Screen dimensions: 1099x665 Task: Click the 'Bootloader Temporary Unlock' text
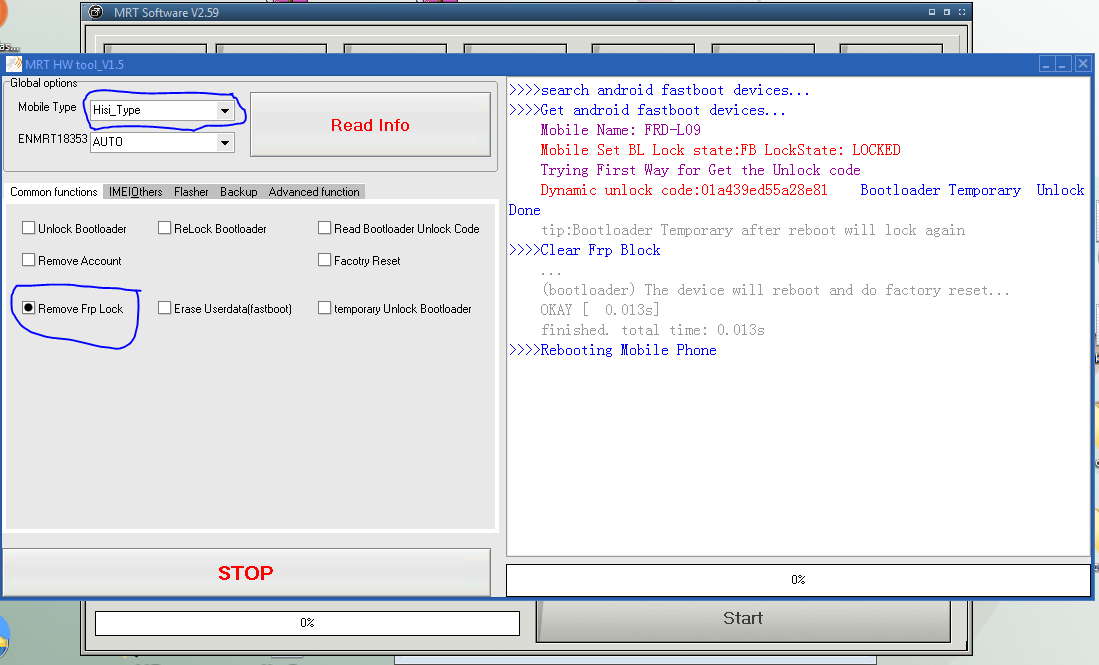(972, 191)
